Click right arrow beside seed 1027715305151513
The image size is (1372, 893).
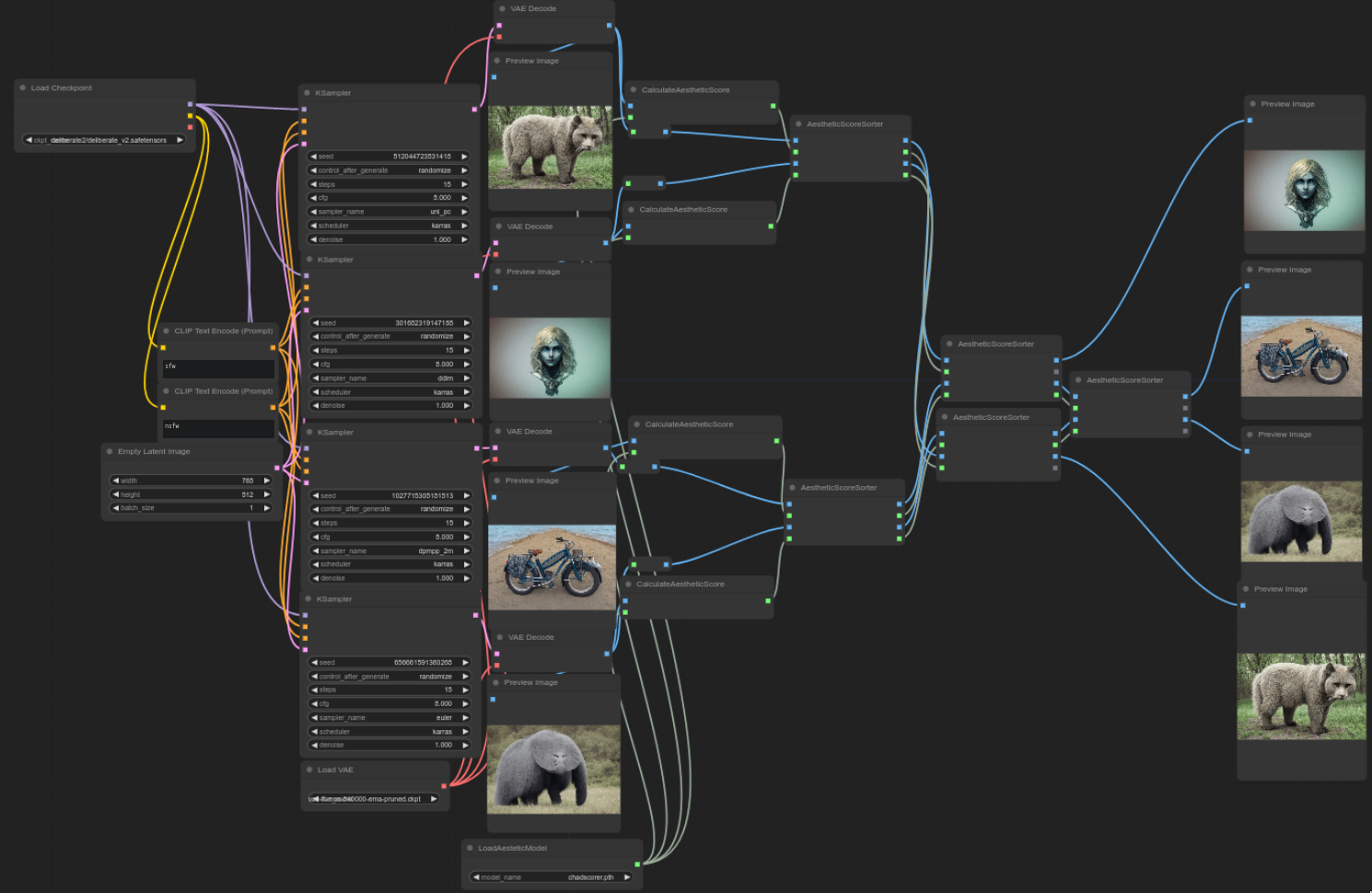pos(467,495)
